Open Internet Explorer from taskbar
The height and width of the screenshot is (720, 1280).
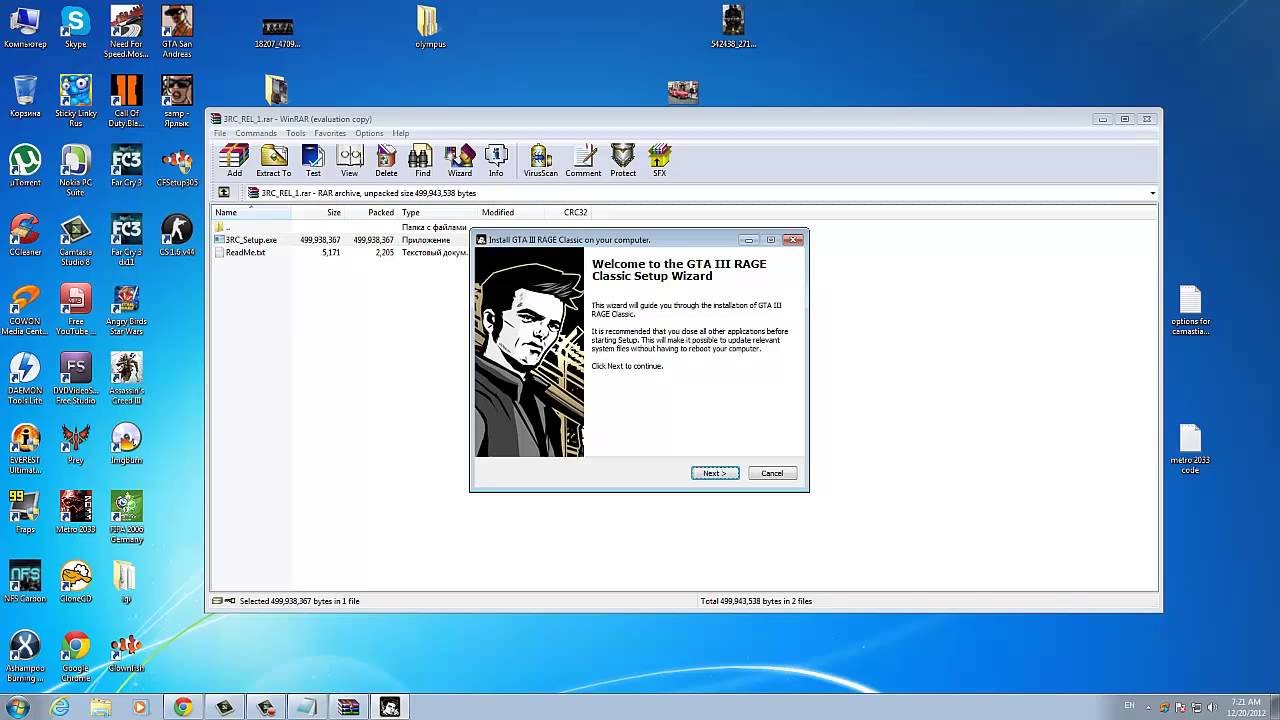[60, 707]
